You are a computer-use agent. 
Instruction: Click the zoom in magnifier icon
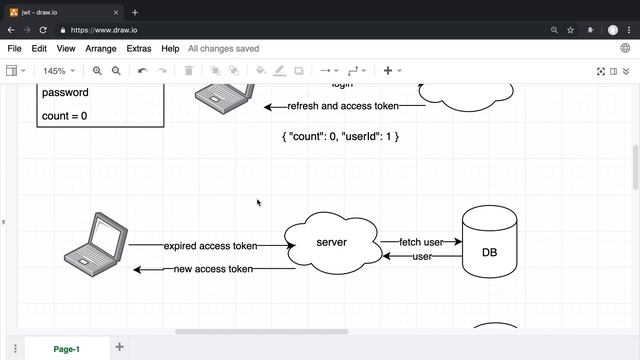coord(97,71)
